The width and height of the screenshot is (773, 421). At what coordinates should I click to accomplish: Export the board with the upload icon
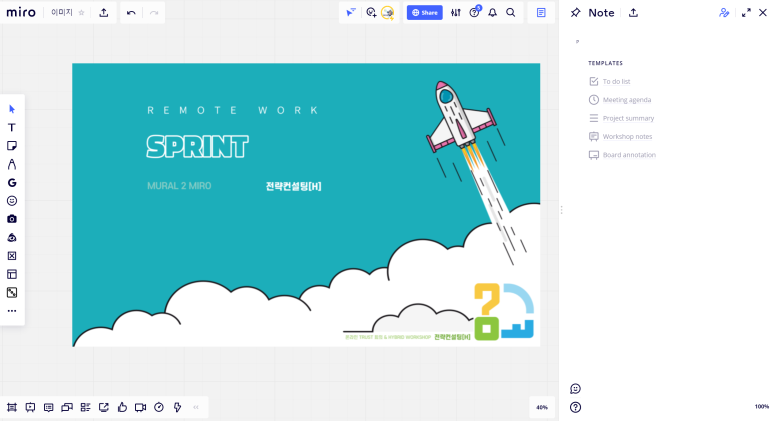(104, 13)
